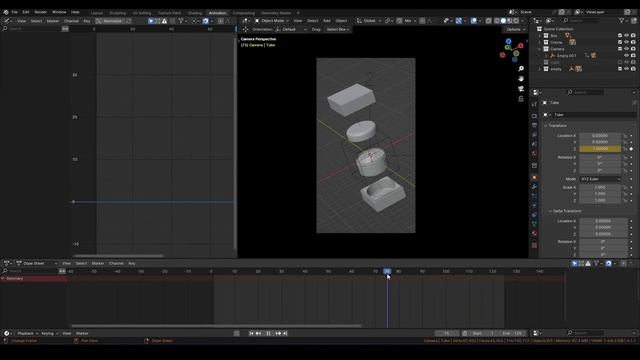Click the viewport zoom magnifier icon

521,69
